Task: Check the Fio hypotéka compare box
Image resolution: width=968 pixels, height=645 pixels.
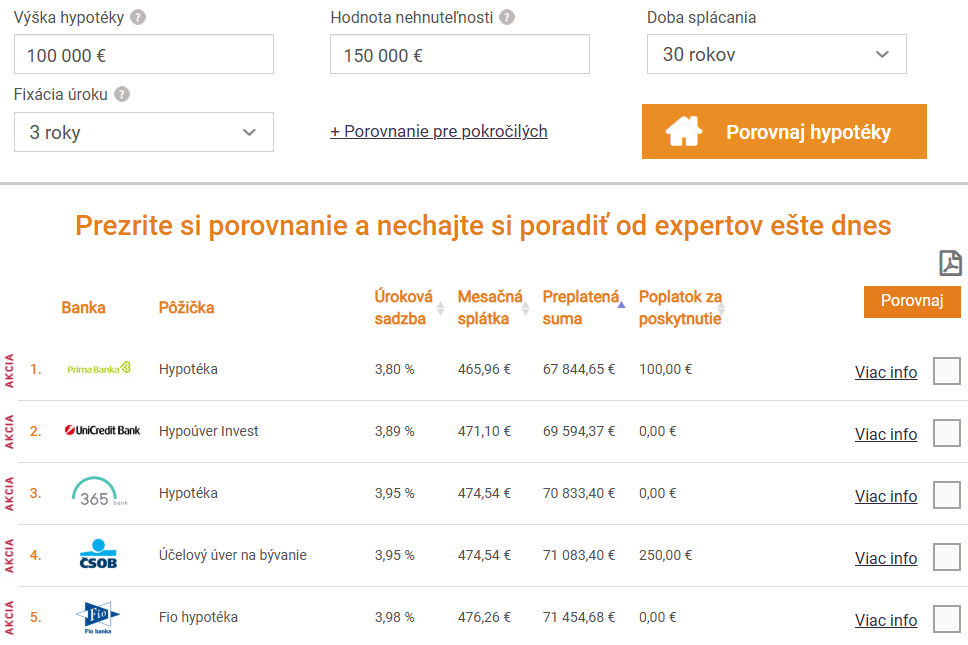Action: (x=946, y=619)
